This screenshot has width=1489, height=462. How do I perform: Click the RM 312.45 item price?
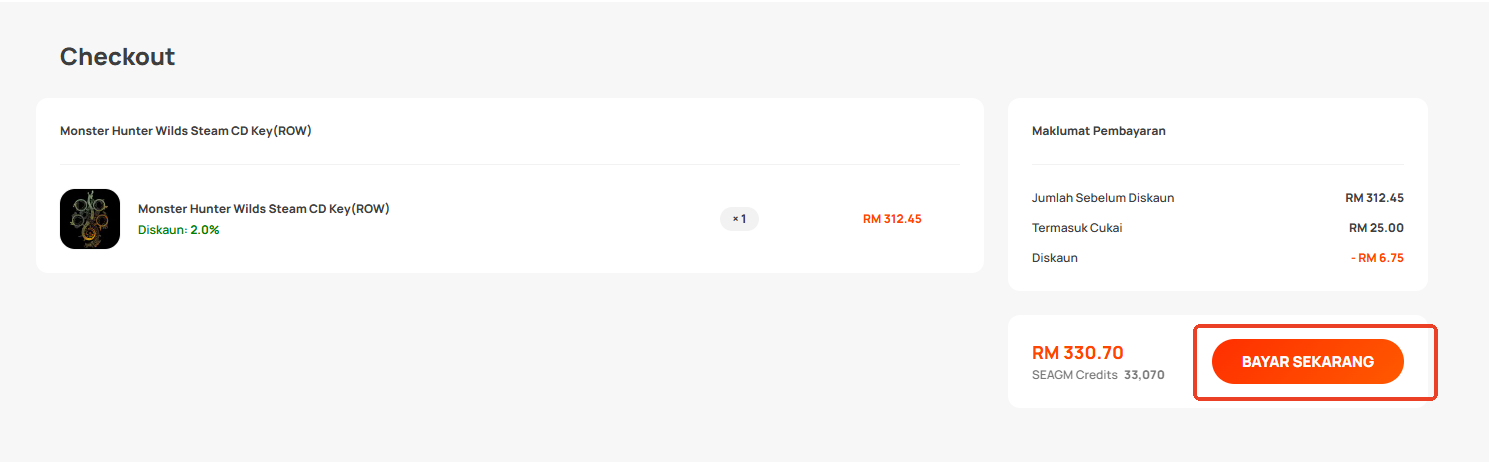tap(892, 218)
